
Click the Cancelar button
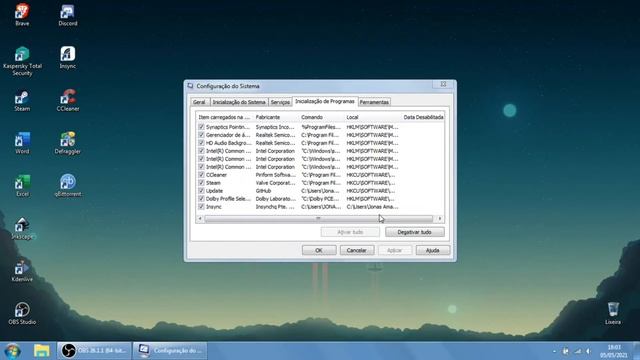pyautogui.click(x=356, y=250)
